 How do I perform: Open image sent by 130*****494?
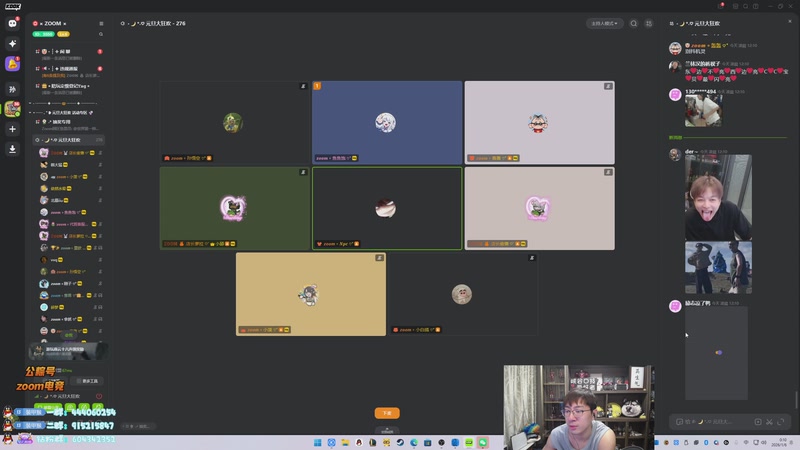(x=704, y=110)
